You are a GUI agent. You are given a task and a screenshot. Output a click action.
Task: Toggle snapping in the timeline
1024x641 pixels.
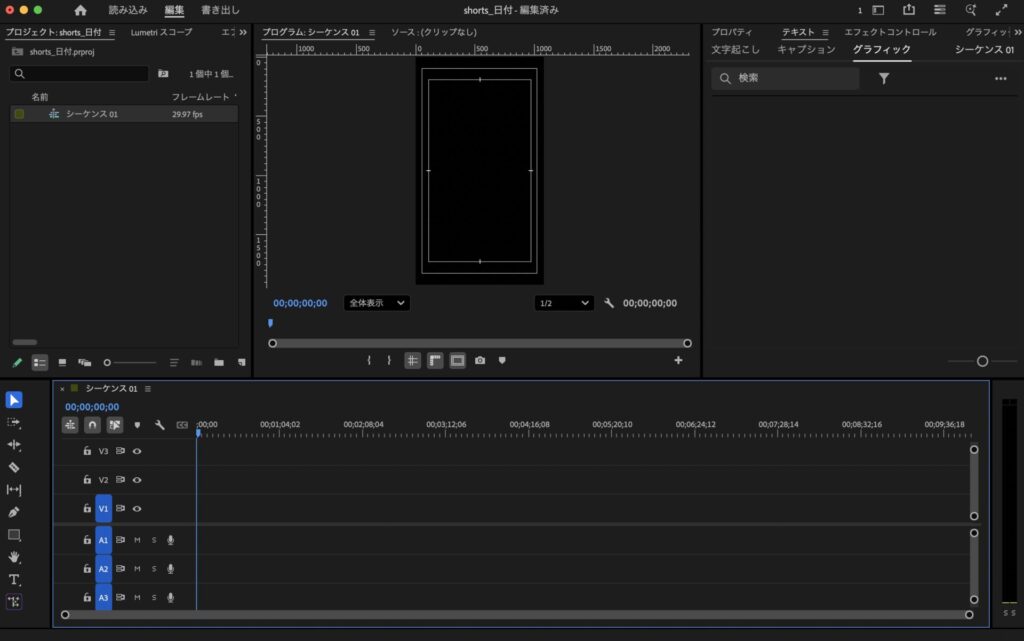pos(92,425)
